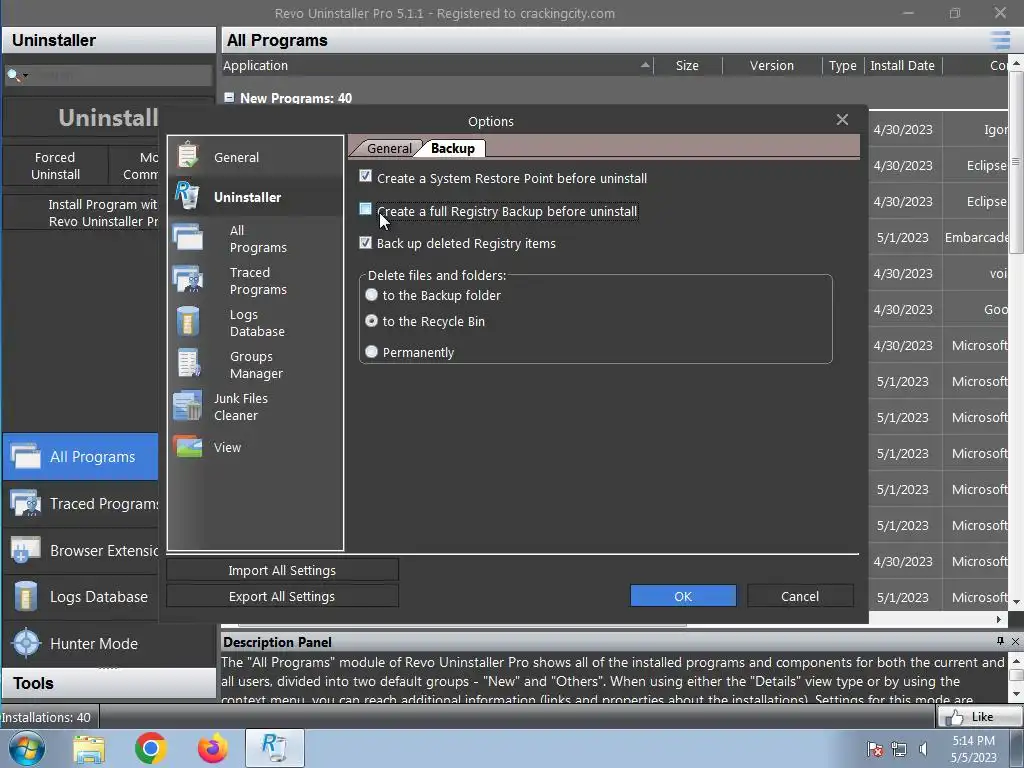Toggle Create a System Restore Point checkbox
The width and height of the screenshot is (1024, 768).
365,176
